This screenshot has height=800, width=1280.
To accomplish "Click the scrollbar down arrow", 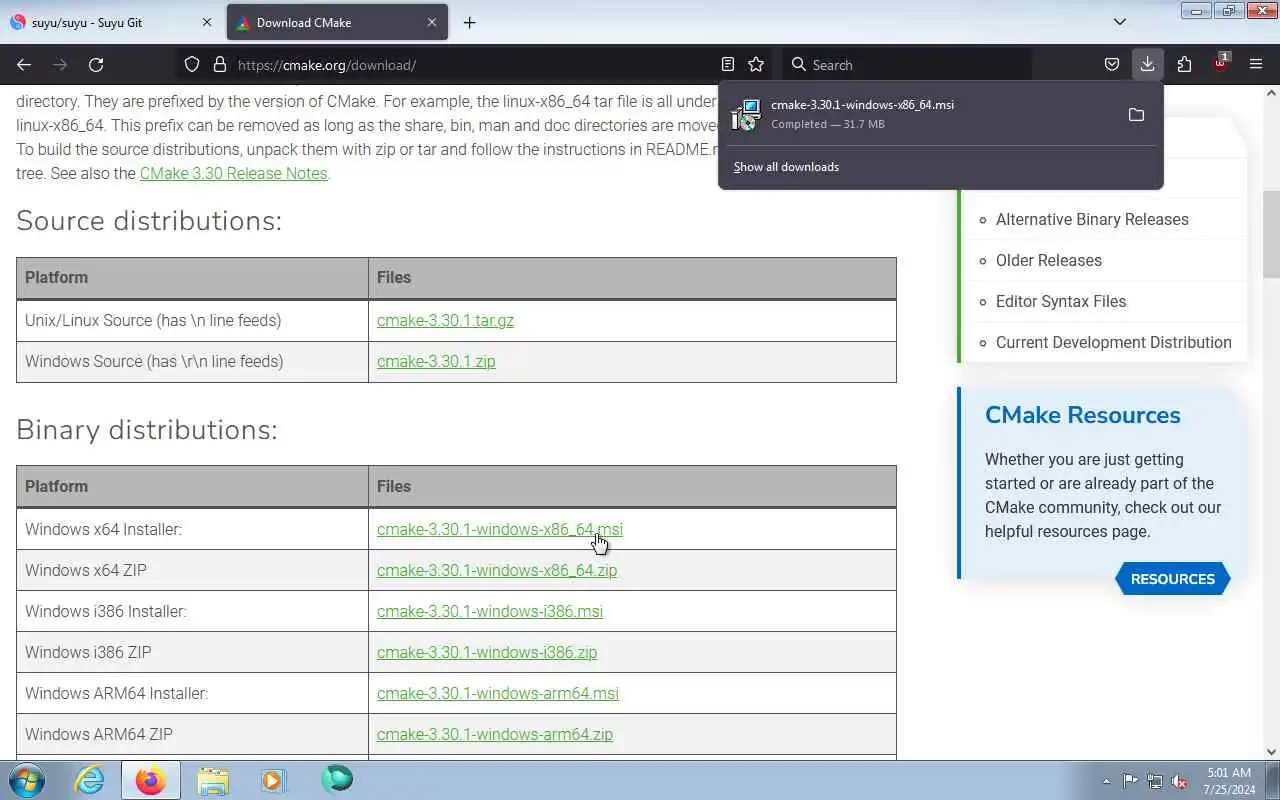I will [x=1271, y=751].
